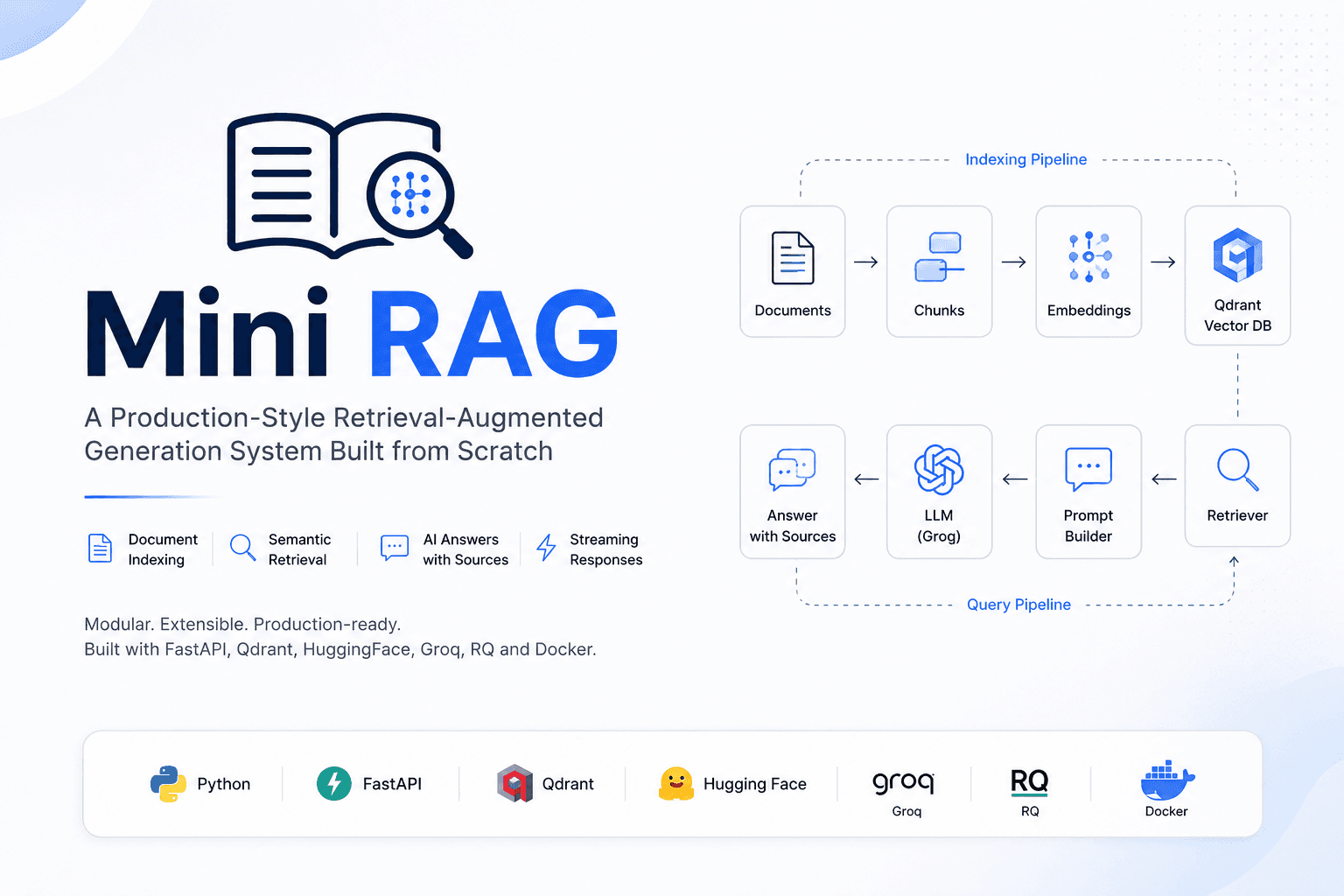Select the Embeddings node graph icon
This screenshot has height=896, width=1344.
(x=1089, y=257)
